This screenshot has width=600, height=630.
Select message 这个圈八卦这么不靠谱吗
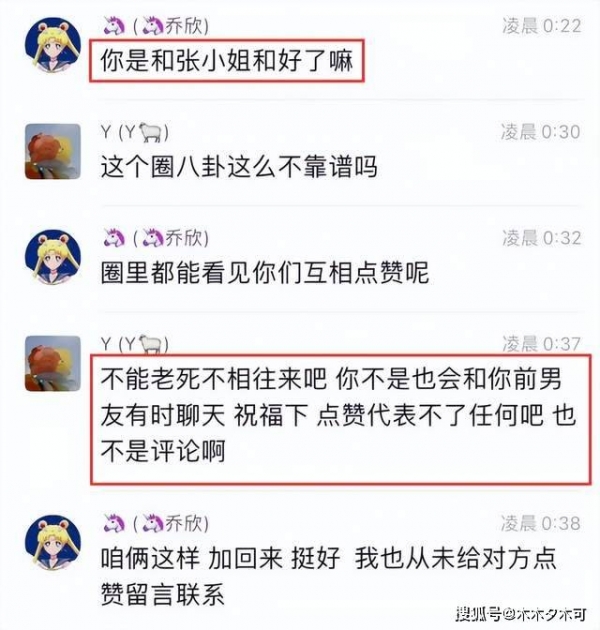[x=239, y=166]
